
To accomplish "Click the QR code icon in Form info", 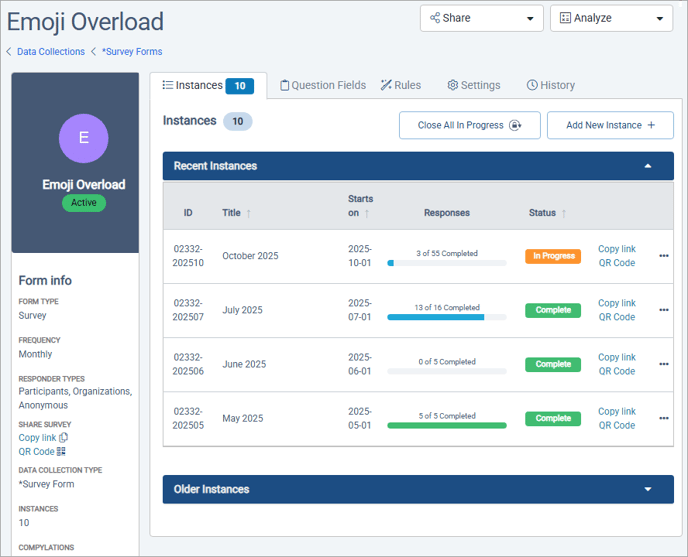I will coord(61,452).
